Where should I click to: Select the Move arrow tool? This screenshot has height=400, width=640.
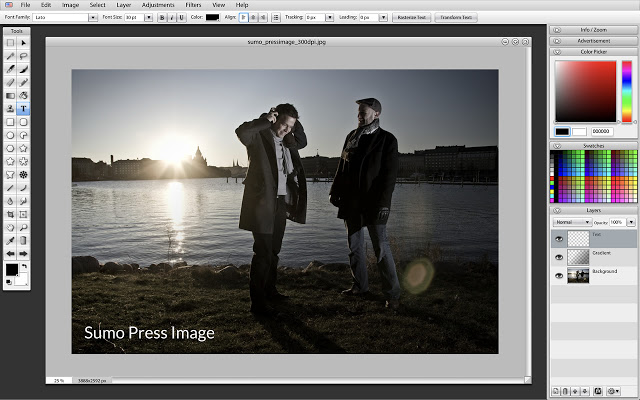point(23,43)
